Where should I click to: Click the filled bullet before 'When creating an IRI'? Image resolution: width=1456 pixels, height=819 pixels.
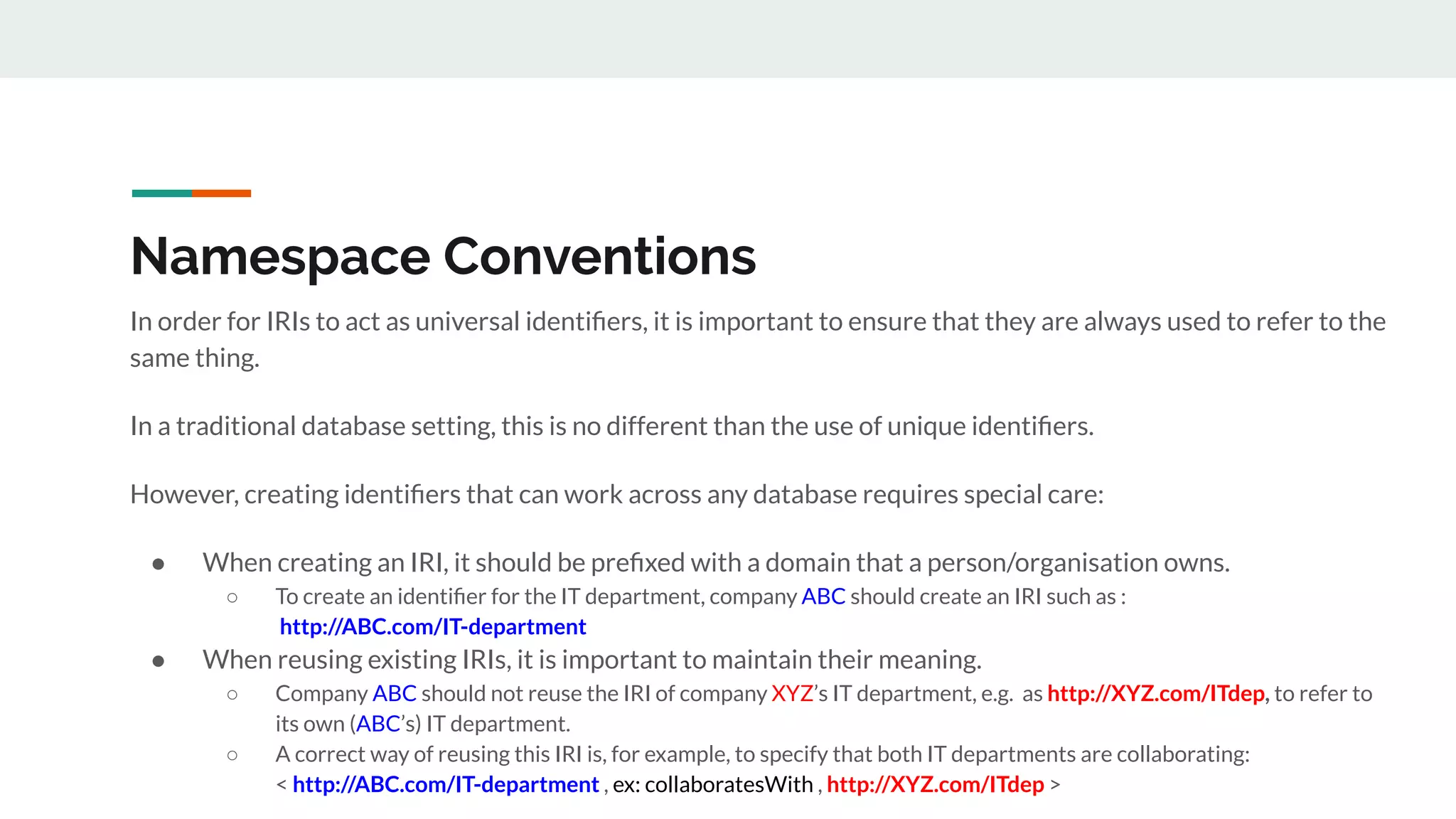tap(159, 564)
